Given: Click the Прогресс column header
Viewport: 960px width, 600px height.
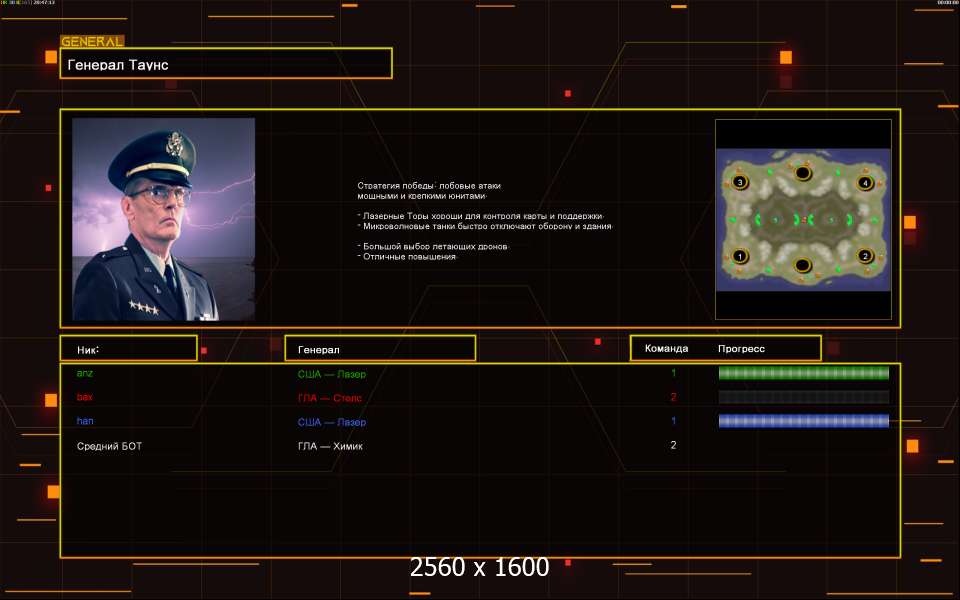Looking at the screenshot, I should pyautogui.click(x=741, y=349).
